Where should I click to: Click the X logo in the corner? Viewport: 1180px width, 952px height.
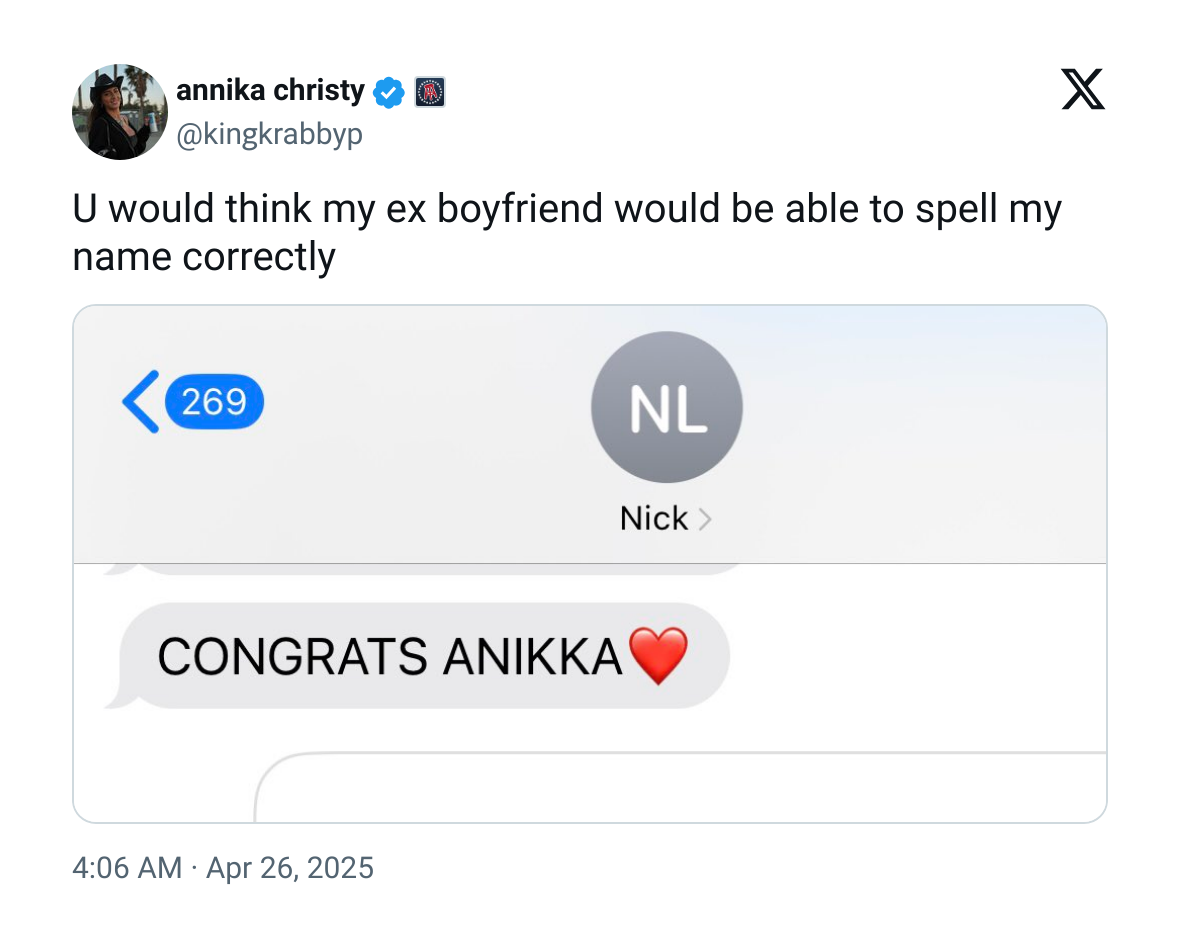(1082, 90)
